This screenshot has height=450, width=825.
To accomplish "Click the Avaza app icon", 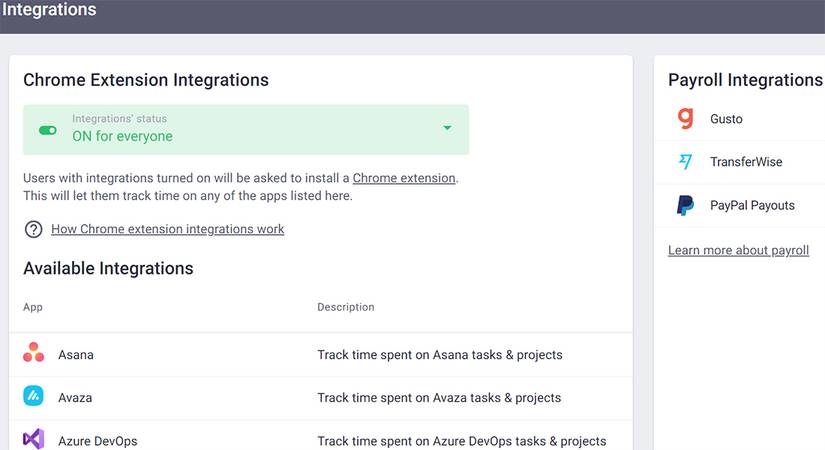I will (x=33, y=396).
